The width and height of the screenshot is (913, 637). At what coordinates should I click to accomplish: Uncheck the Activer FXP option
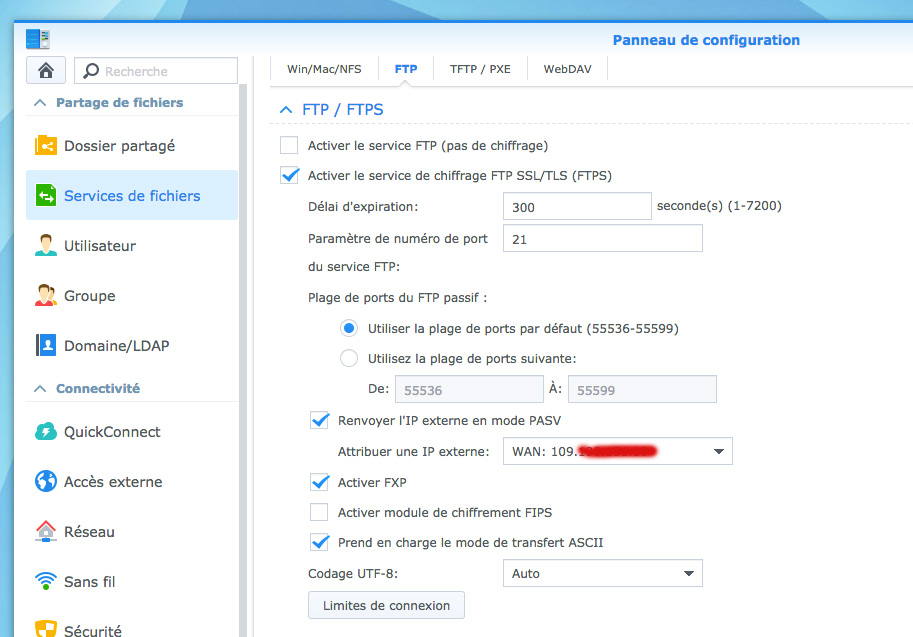320,483
